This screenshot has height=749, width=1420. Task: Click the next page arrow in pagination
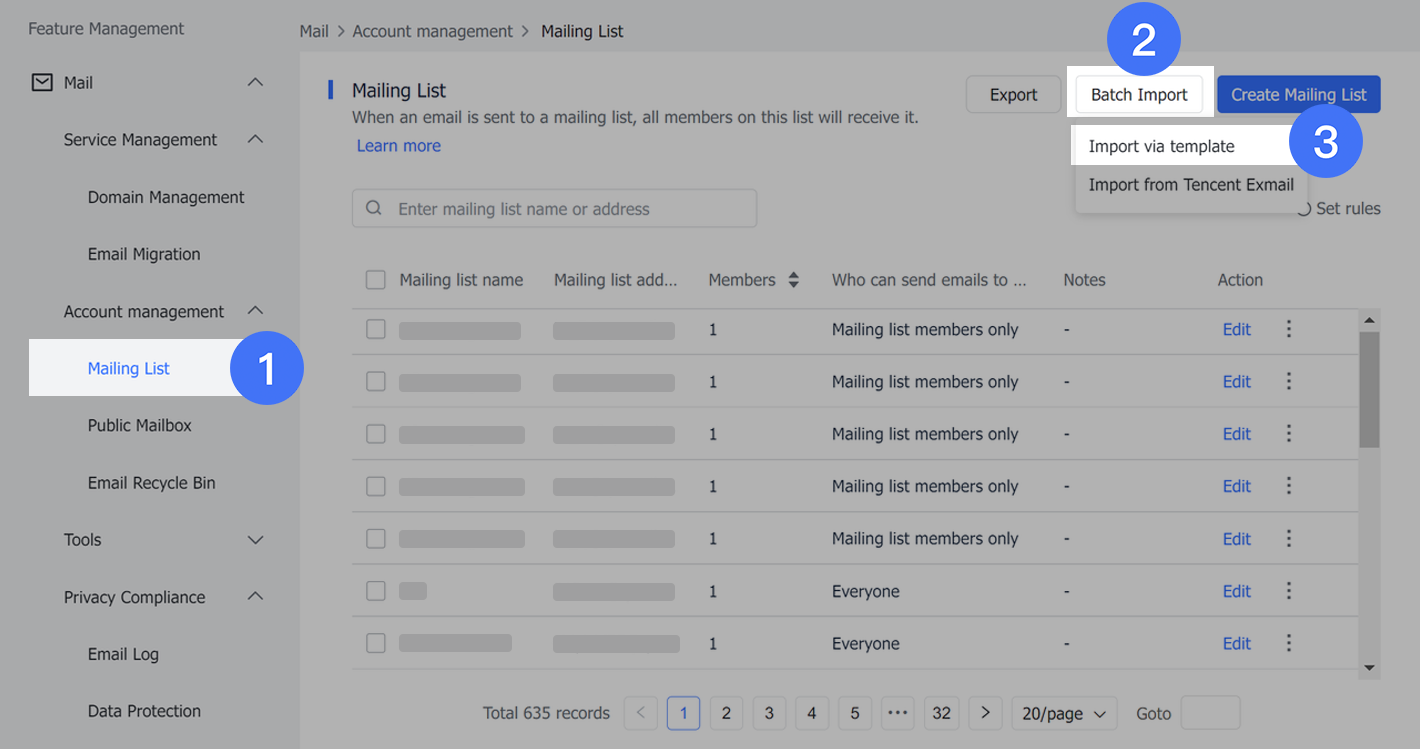point(985,713)
